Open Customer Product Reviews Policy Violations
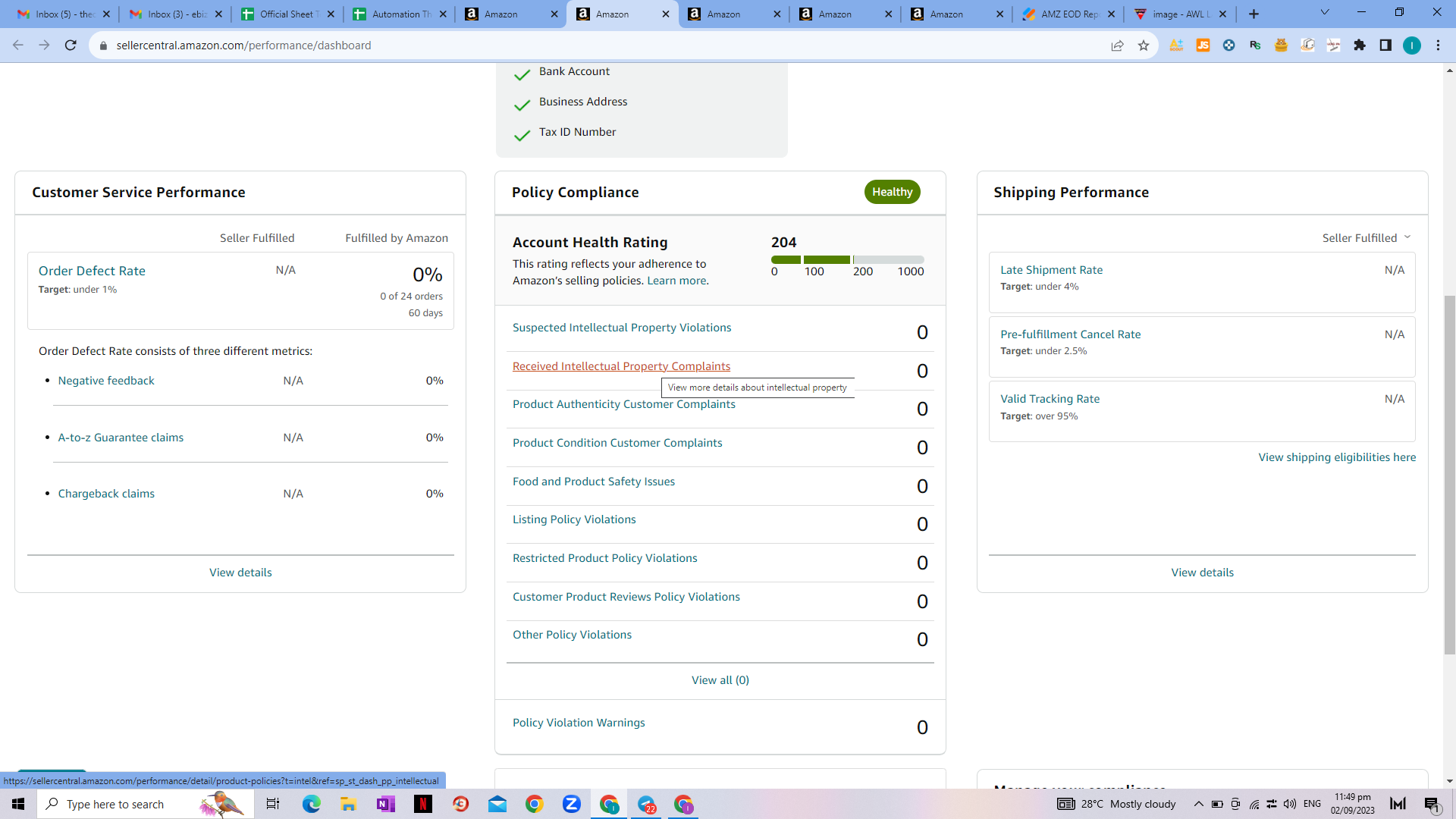This screenshot has height=819, width=1456. pyautogui.click(x=626, y=597)
